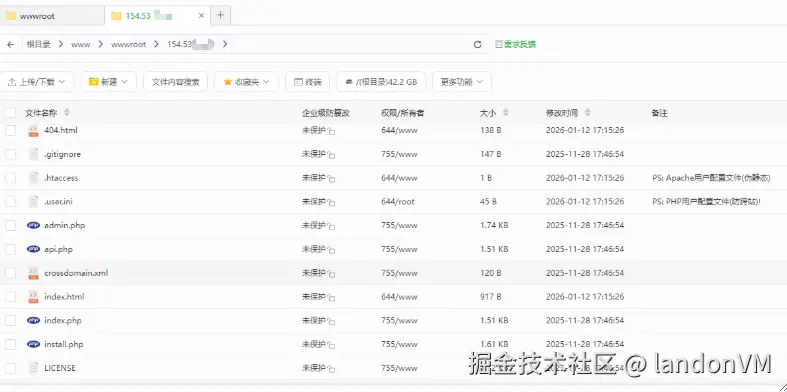Click the LICENSE file icon
This screenshot has height=392, width=787.
(x=33, y=368)
